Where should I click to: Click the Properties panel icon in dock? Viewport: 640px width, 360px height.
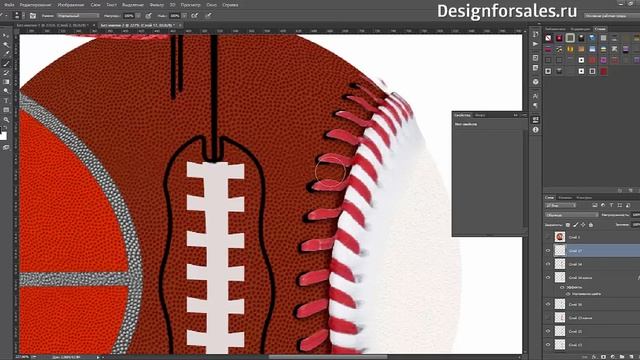click(x=536, y=120)
